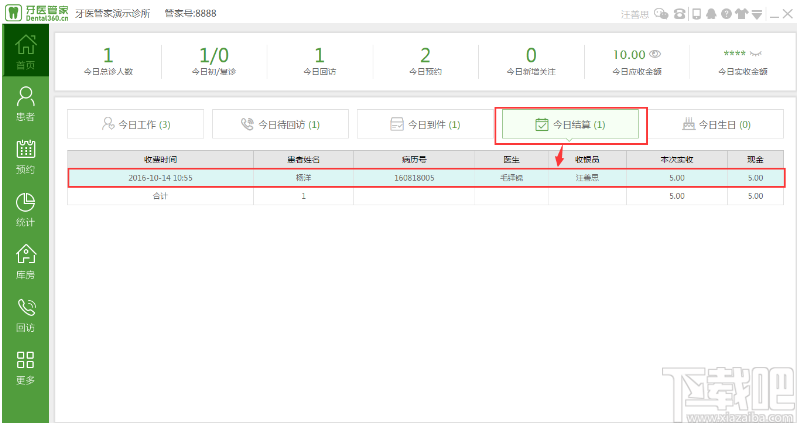Switch to the 今日工作 (3) tab

point(135,124)
